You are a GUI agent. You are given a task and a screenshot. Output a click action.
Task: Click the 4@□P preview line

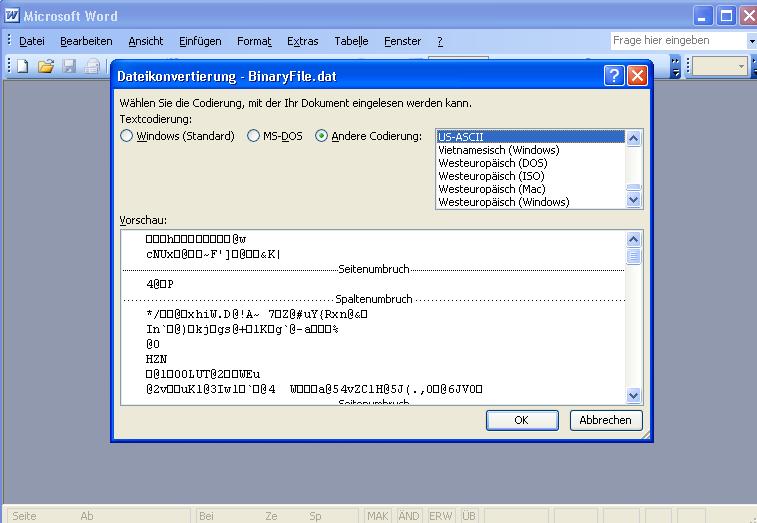[x=160, y=284]
